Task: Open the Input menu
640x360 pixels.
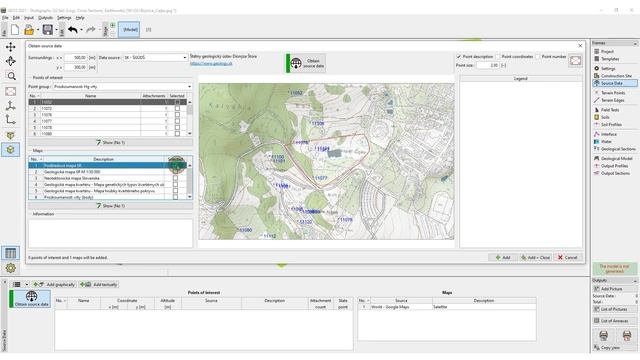Action: tap(29, 18)
